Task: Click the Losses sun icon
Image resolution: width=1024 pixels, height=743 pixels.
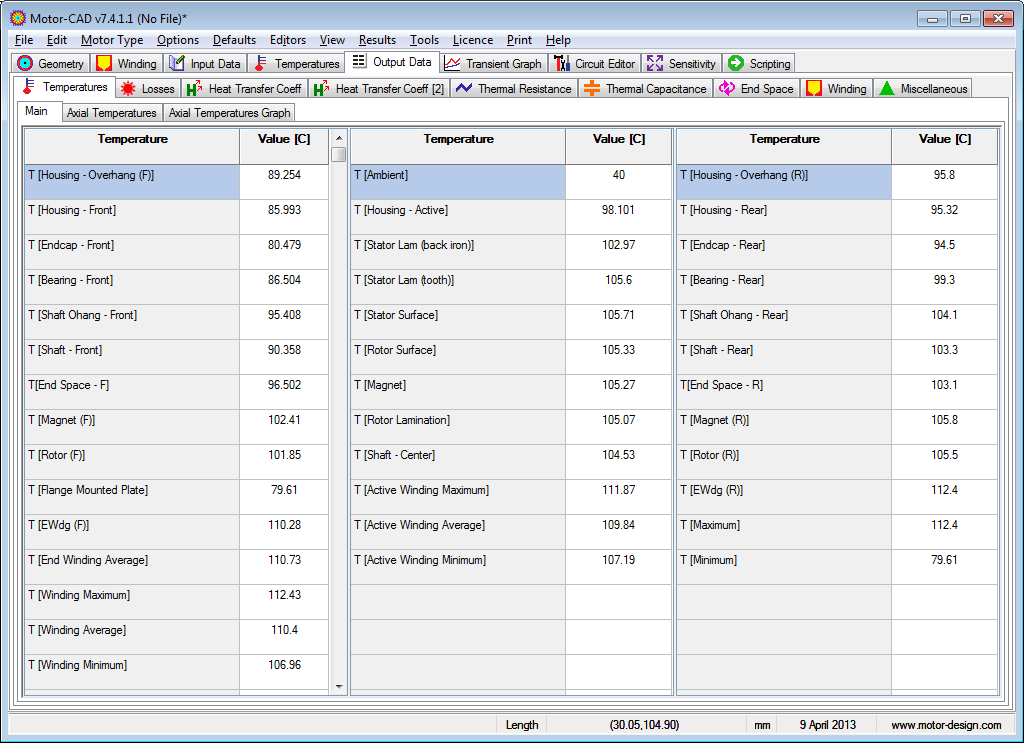Action: (x=128, y=89)
